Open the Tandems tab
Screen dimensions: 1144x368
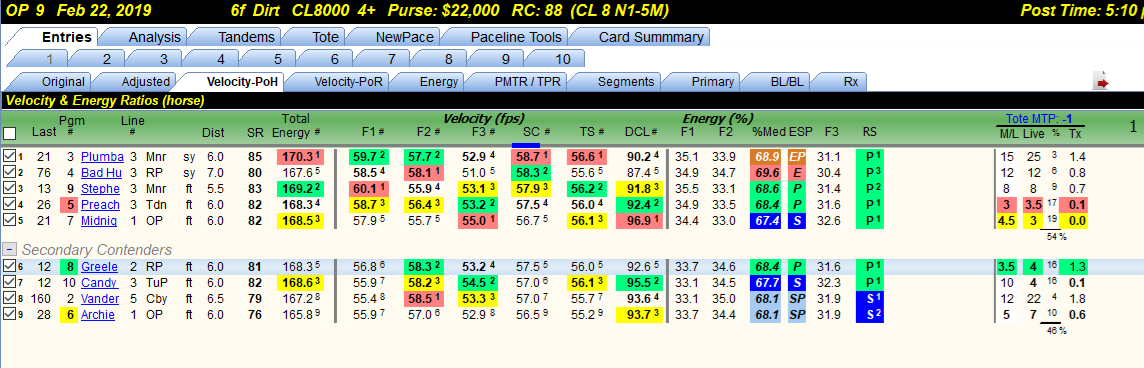(x=247, y=37)
